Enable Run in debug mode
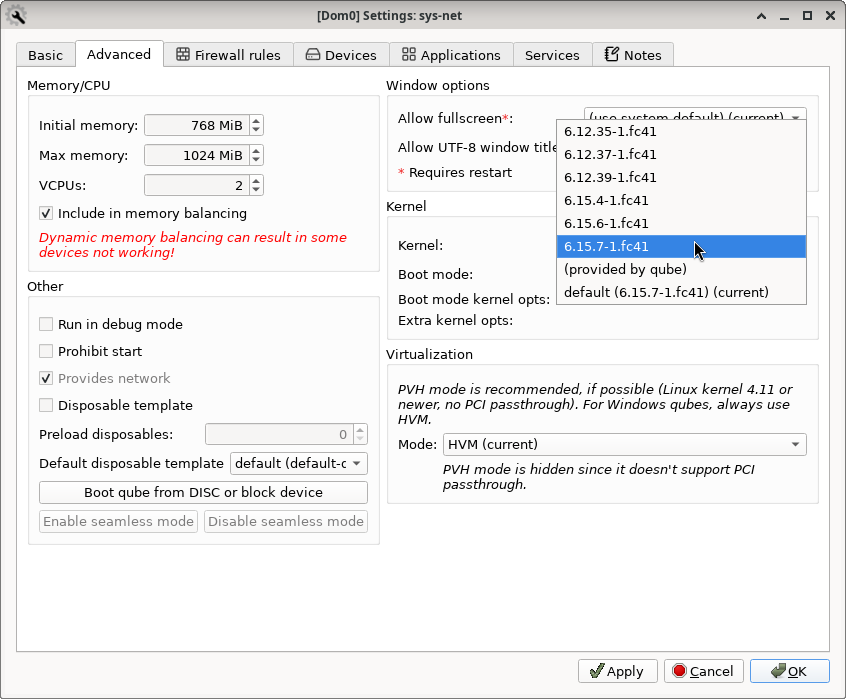 pyautogui.click(x=46, y=324)
